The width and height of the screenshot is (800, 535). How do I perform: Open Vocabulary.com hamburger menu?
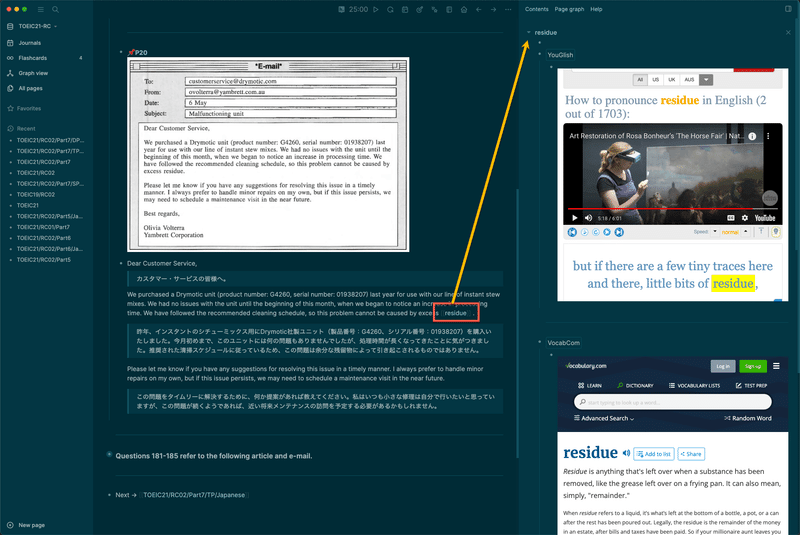[x=776, y=366]
